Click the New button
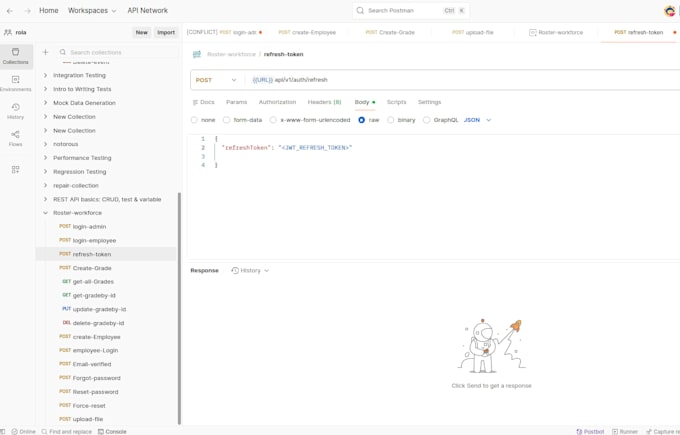Viewport: 680px width, 435px height. click(141, 32)
